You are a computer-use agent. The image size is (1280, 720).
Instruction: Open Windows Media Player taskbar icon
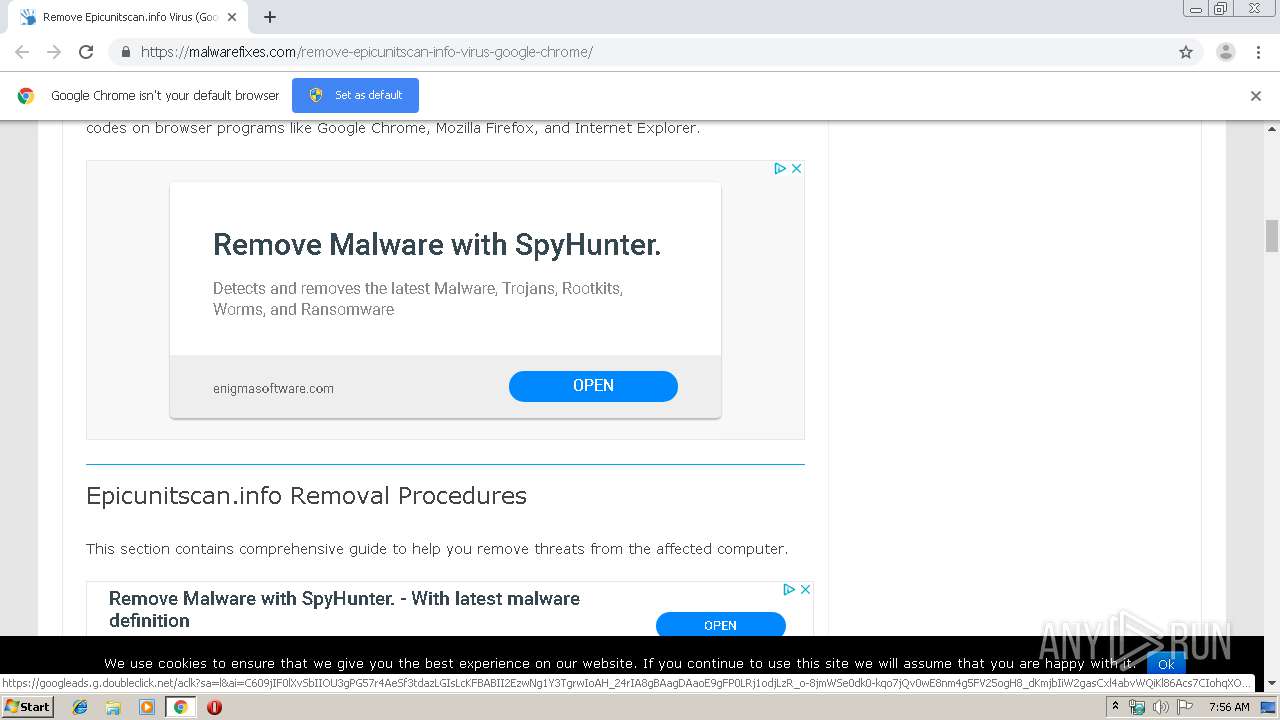(147, 707)
